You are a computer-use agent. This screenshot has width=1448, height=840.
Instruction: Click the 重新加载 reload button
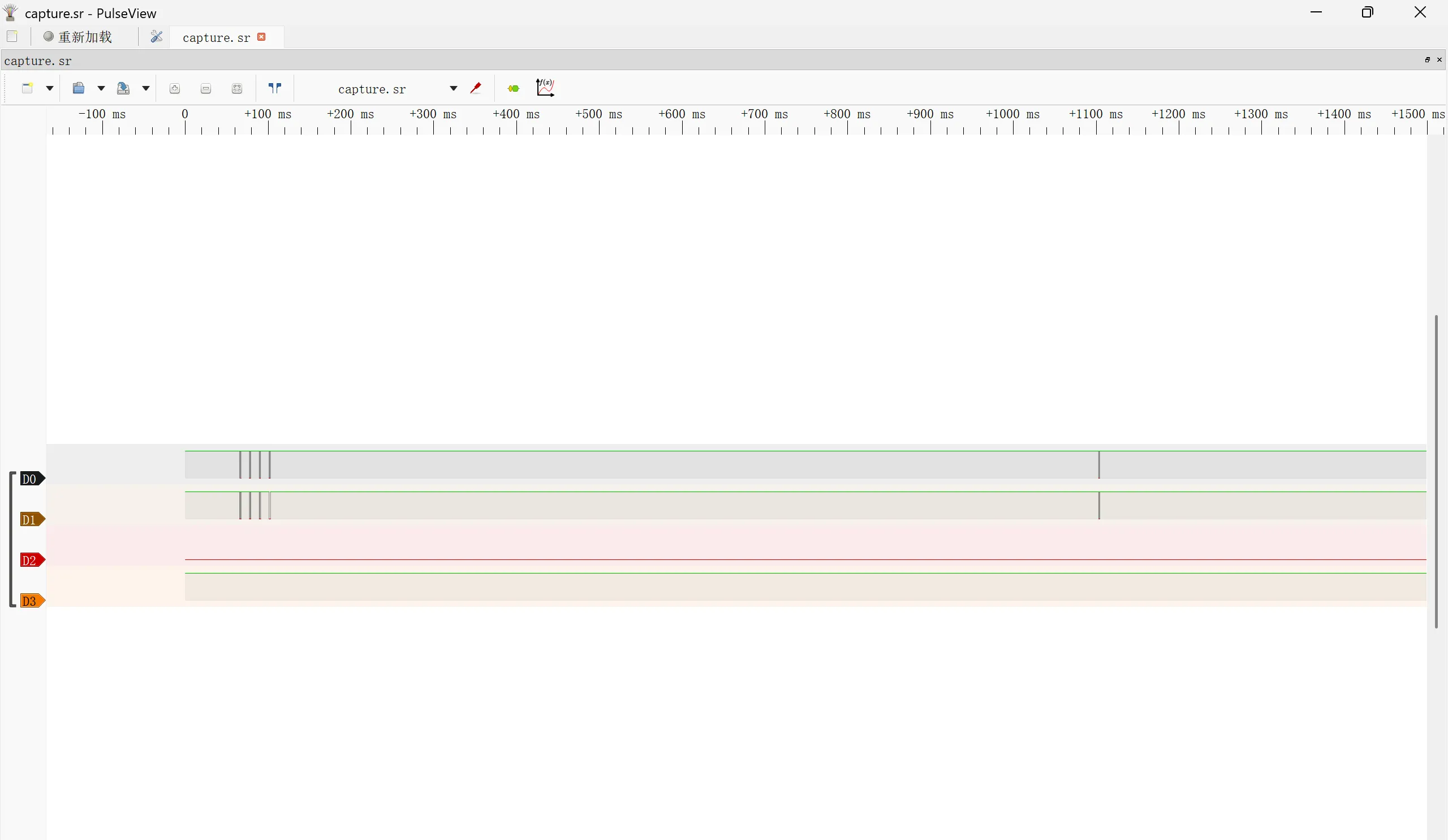coord(78,37)
